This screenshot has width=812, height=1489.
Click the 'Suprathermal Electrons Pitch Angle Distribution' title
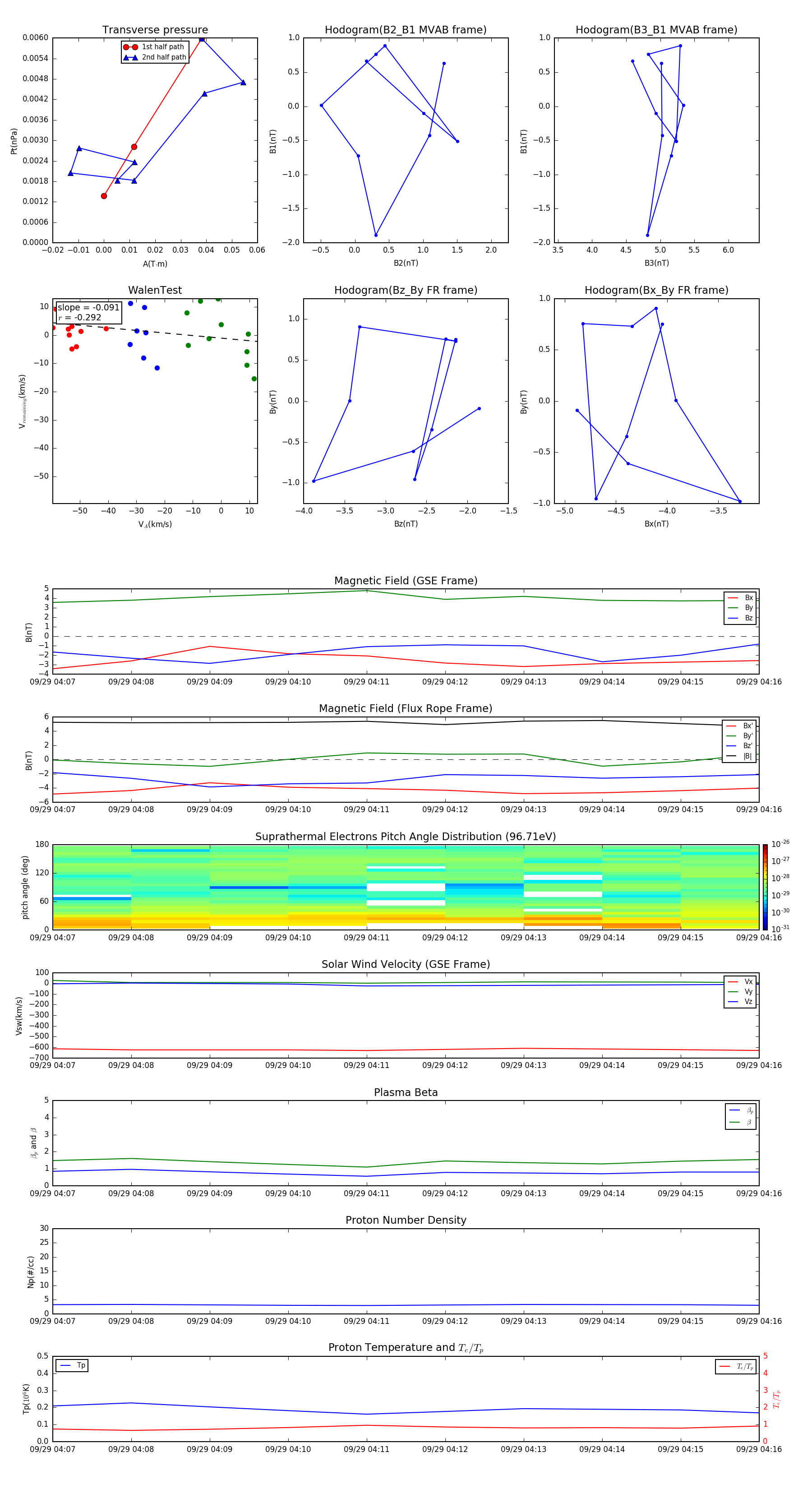[x=406, y=837]
